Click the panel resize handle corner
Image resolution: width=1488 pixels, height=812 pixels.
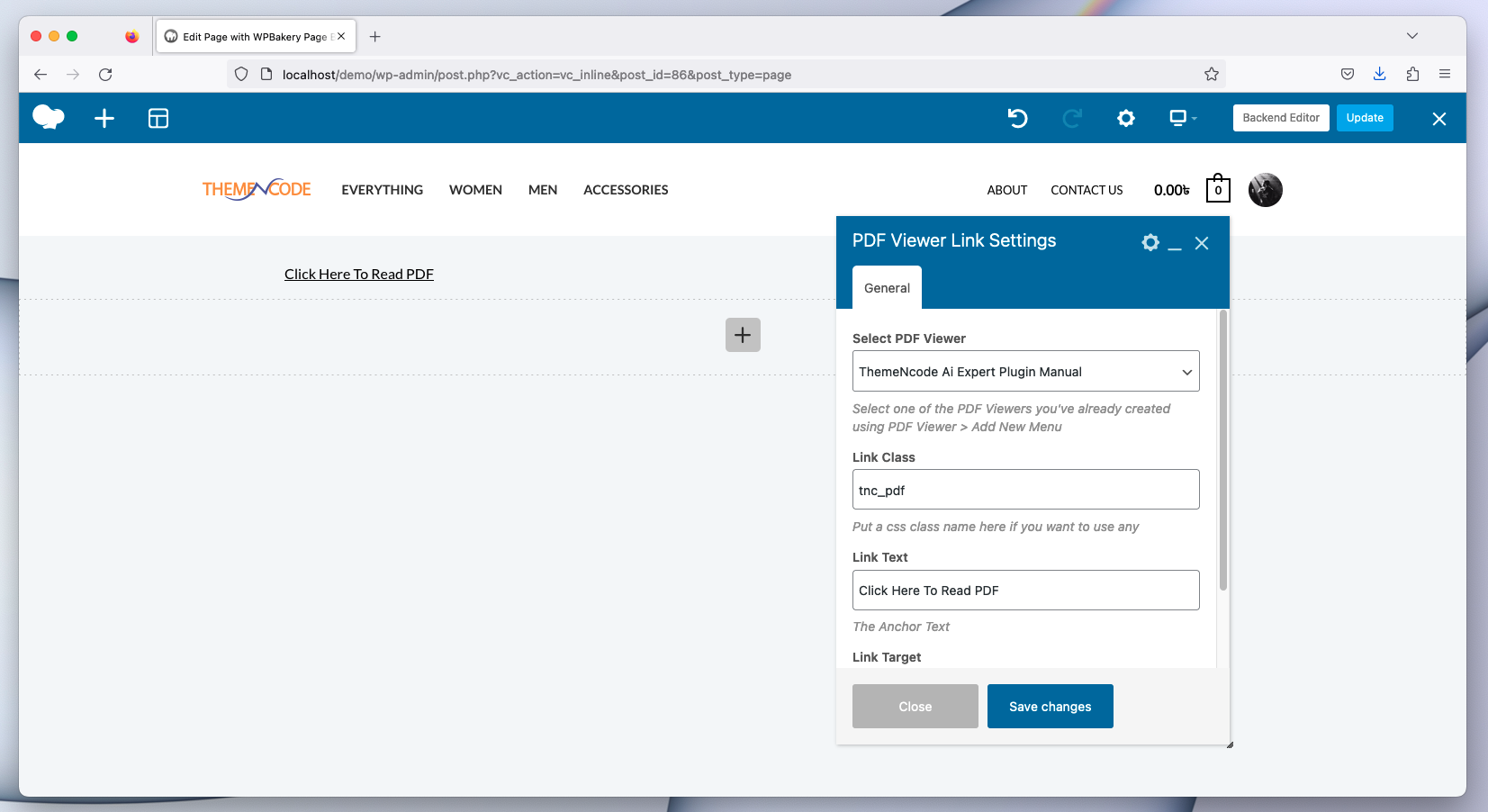[x=1230, y=744]
